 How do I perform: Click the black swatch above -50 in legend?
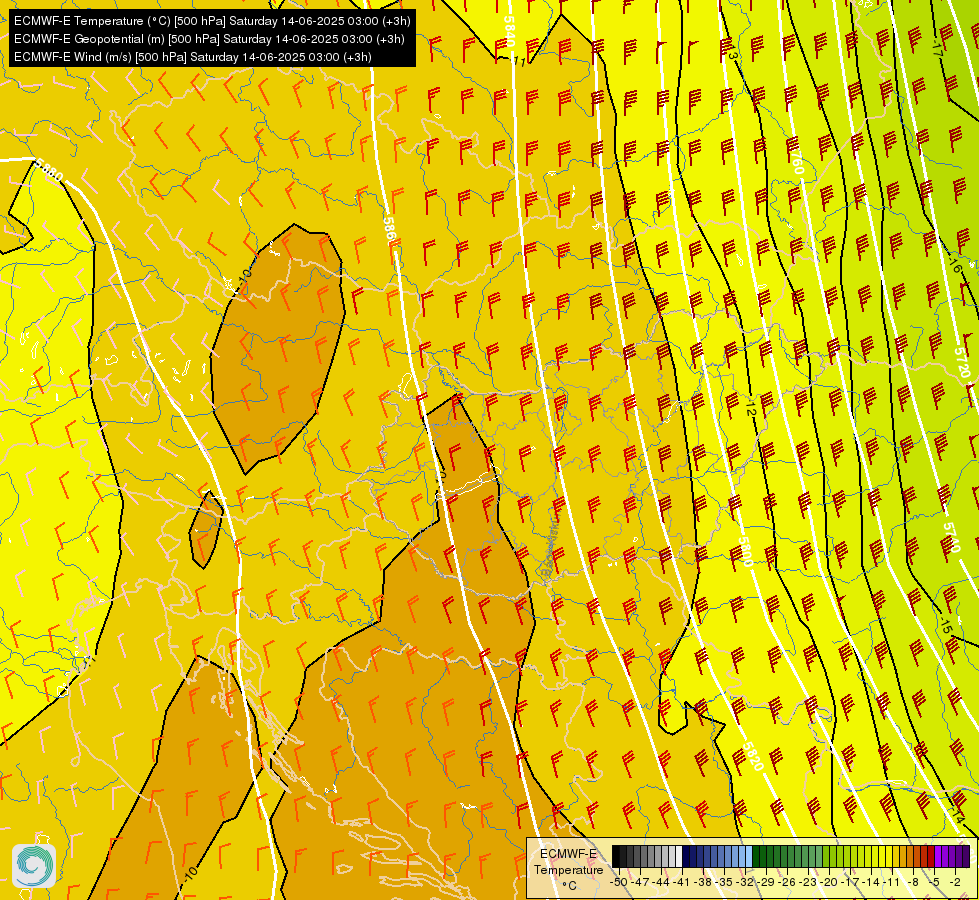point(616,856)
